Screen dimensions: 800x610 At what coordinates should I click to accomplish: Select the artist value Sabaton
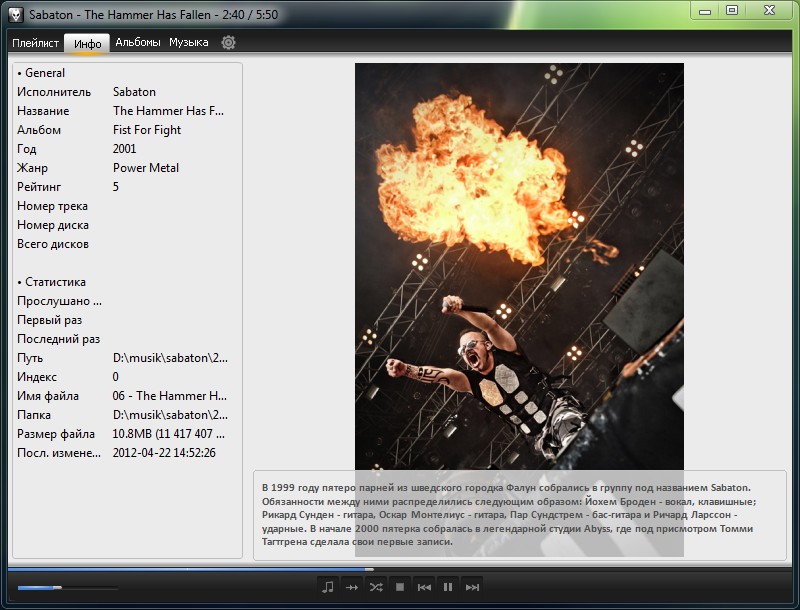pos(134,92)
